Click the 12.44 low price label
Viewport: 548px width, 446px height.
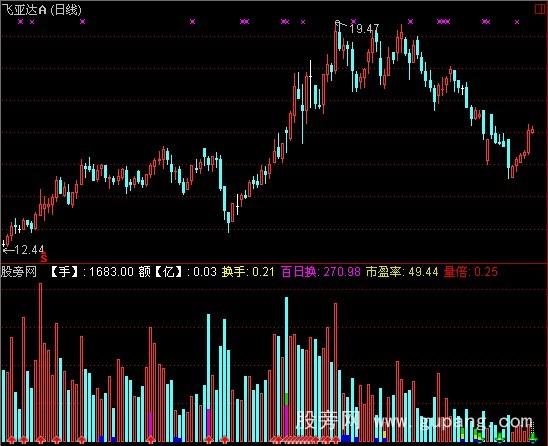tap(29, 250)
